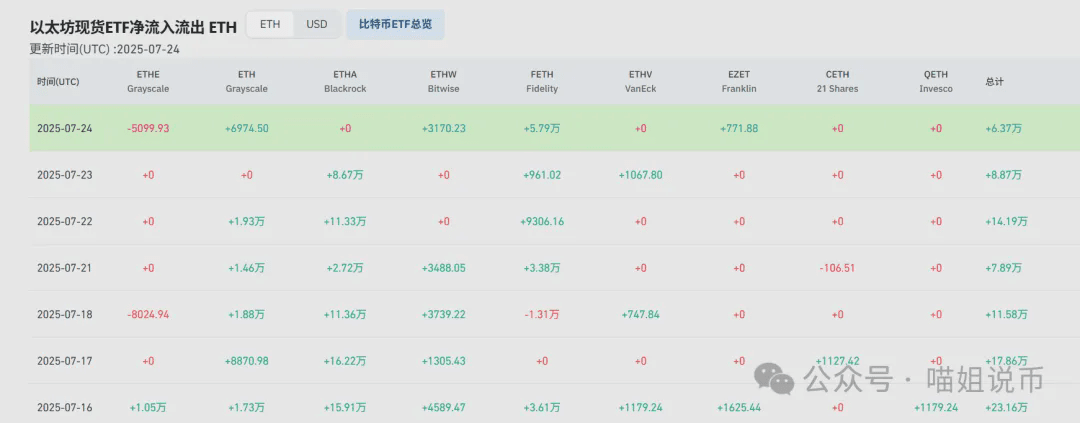Image resolution: width=1080 pixels, height=423 pixels.
Task: Click the ETHW Bitwise column header
Action: (x=444, y=81)
